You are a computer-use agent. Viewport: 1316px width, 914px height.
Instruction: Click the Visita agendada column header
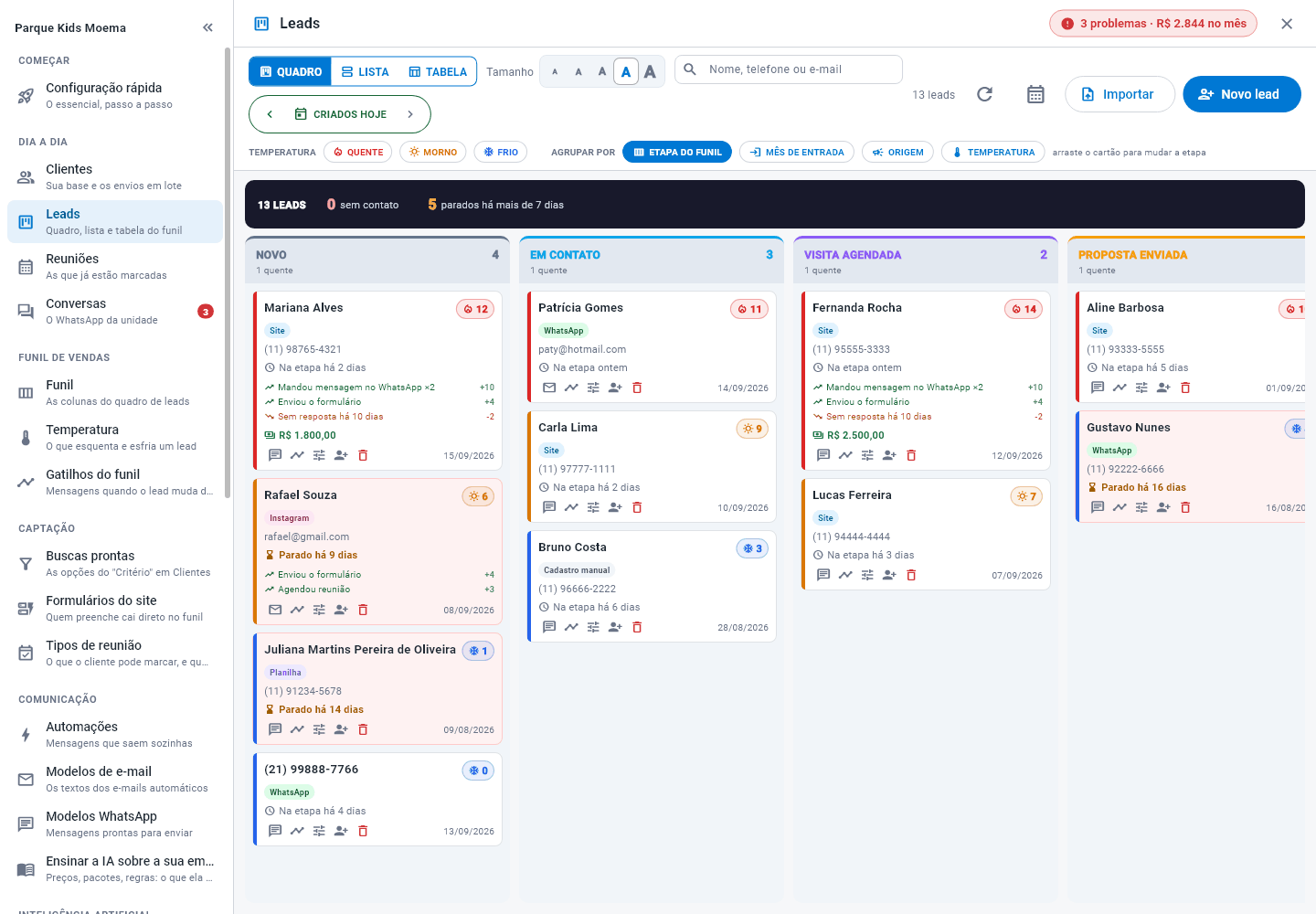tap(926, 260)
